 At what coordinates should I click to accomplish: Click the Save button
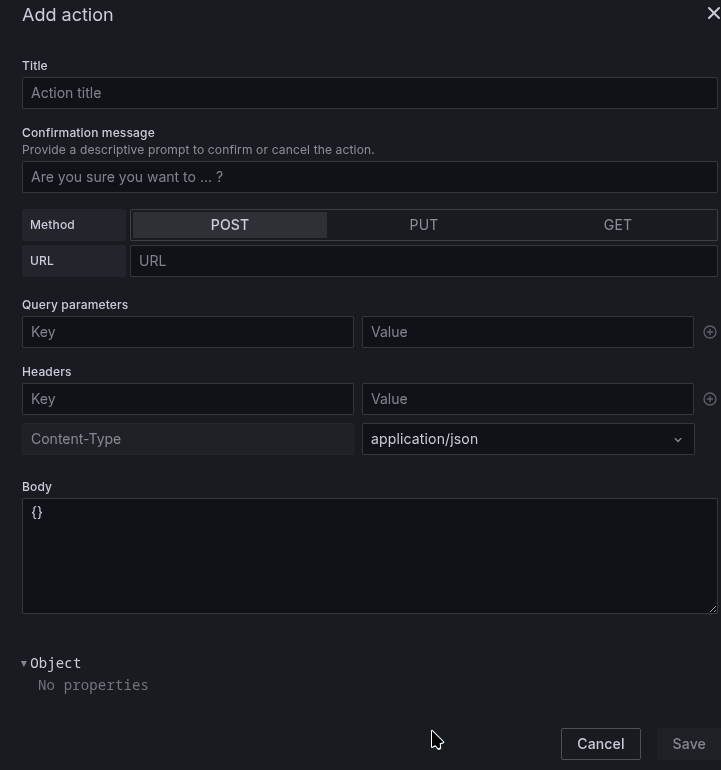688,744
